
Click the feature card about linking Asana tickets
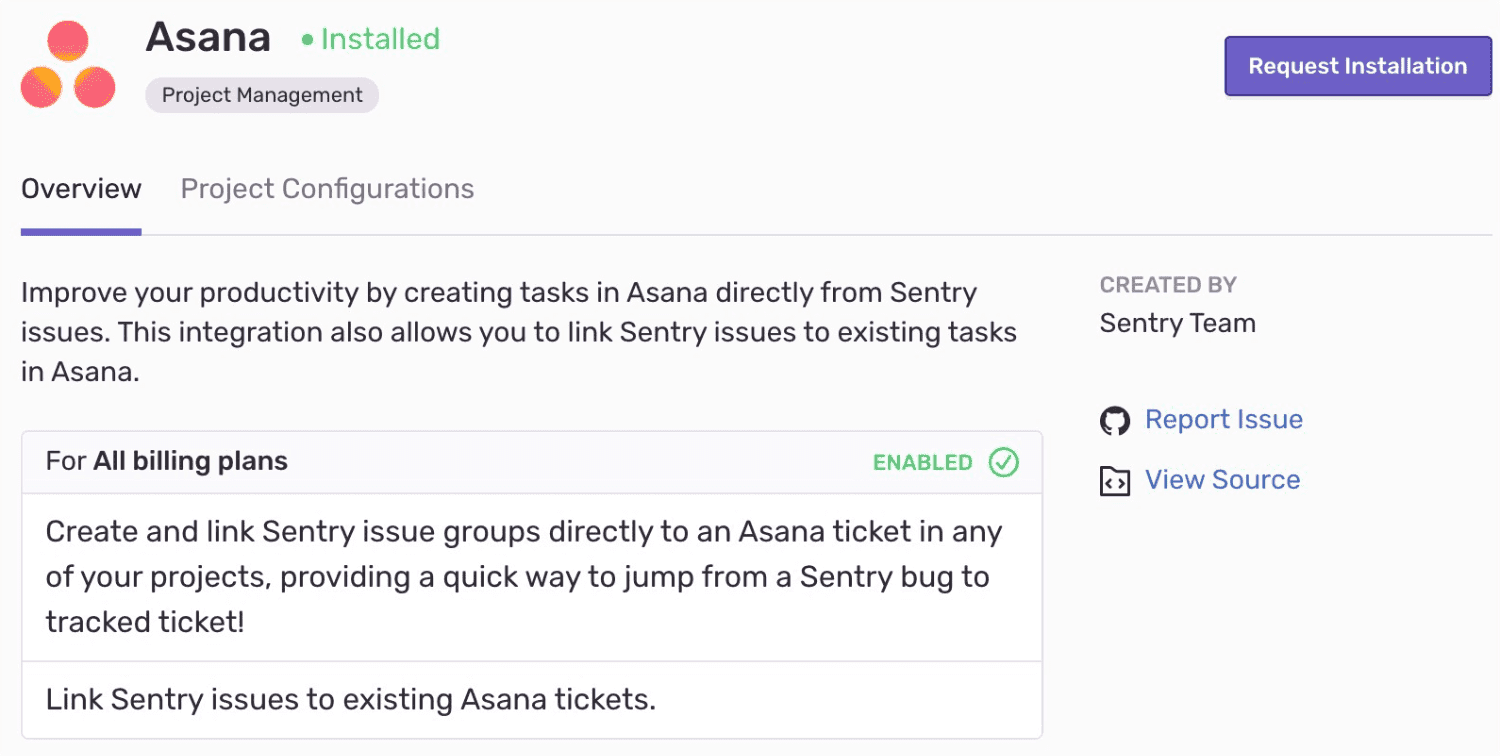click(532, 699)
